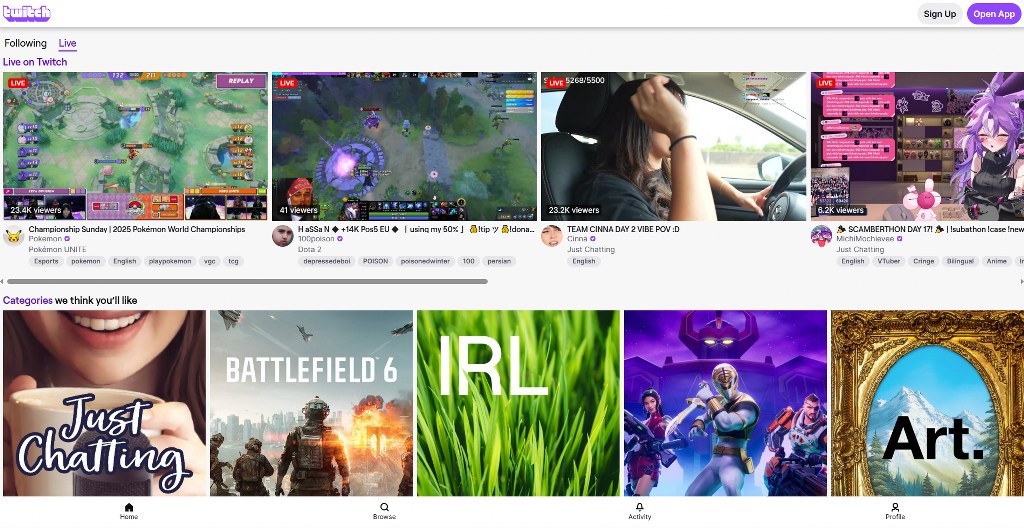This screenshot has height=528, width=1024.
Task: Open the Live on Twitch heading link
Action: 35,62
